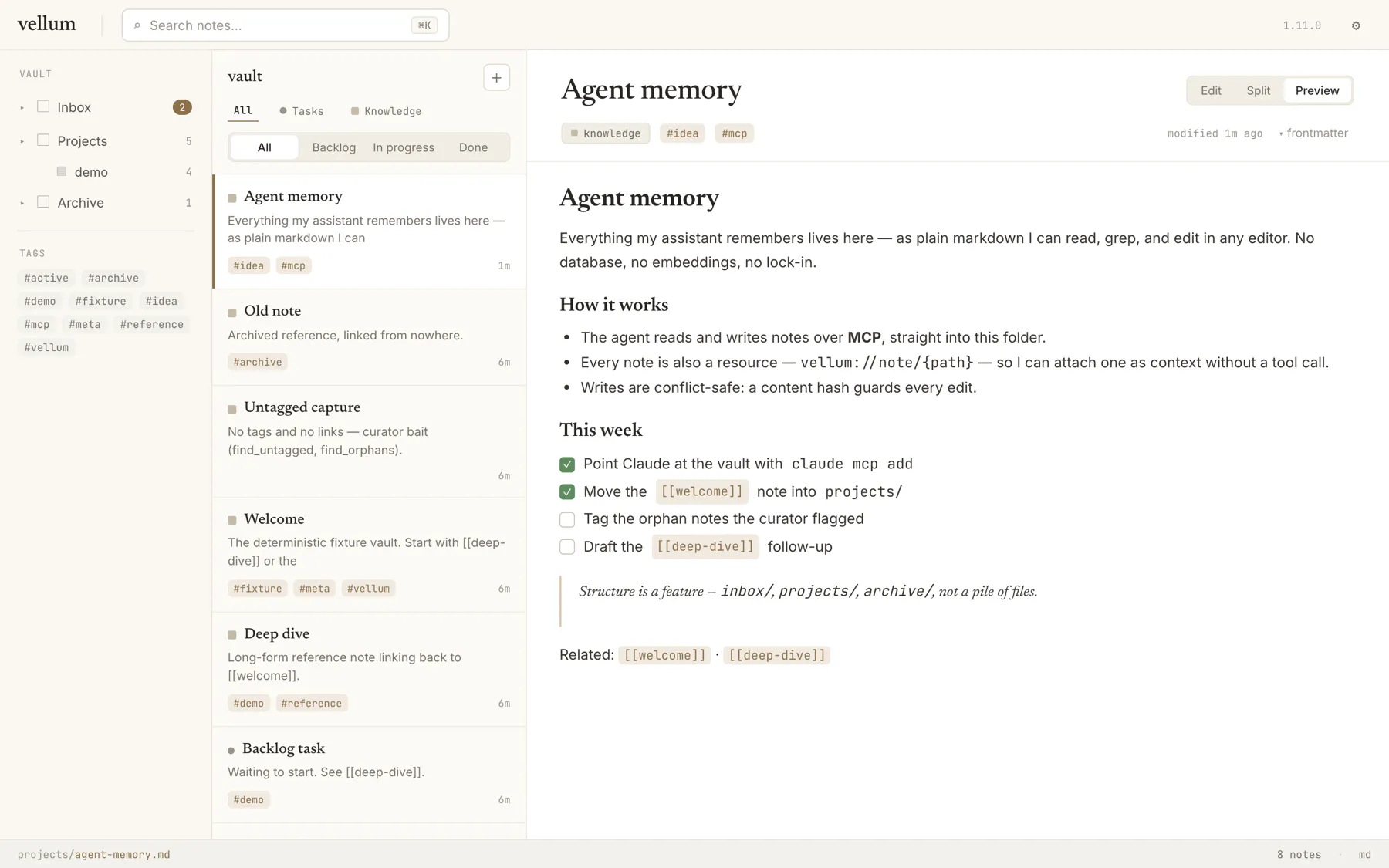Click the projects/agent-memory.md path in status bar
Viewport: 1389px width, 868px height.
[94, 854]
